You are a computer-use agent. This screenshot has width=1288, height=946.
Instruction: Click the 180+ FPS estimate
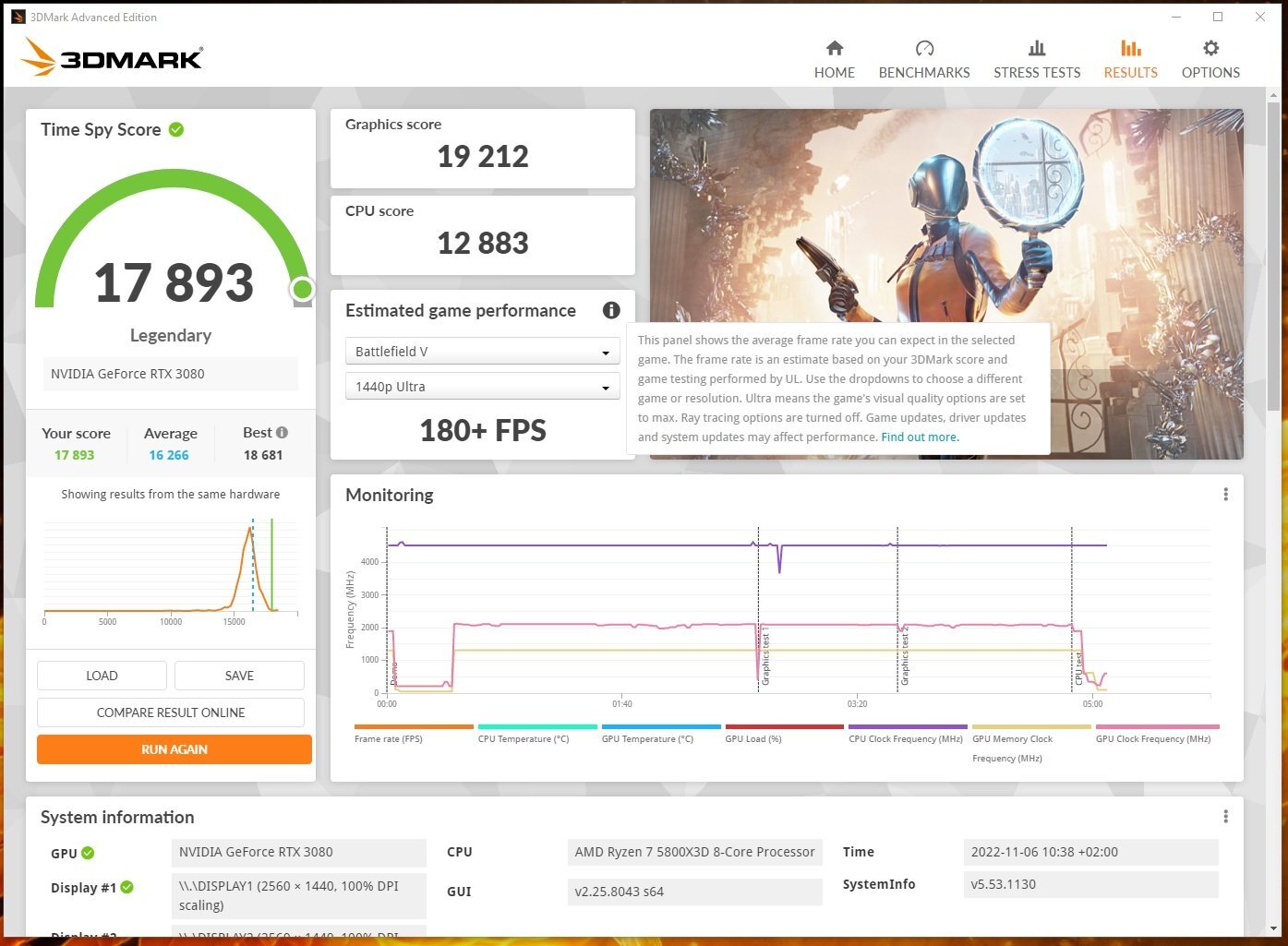click(483, 431)
